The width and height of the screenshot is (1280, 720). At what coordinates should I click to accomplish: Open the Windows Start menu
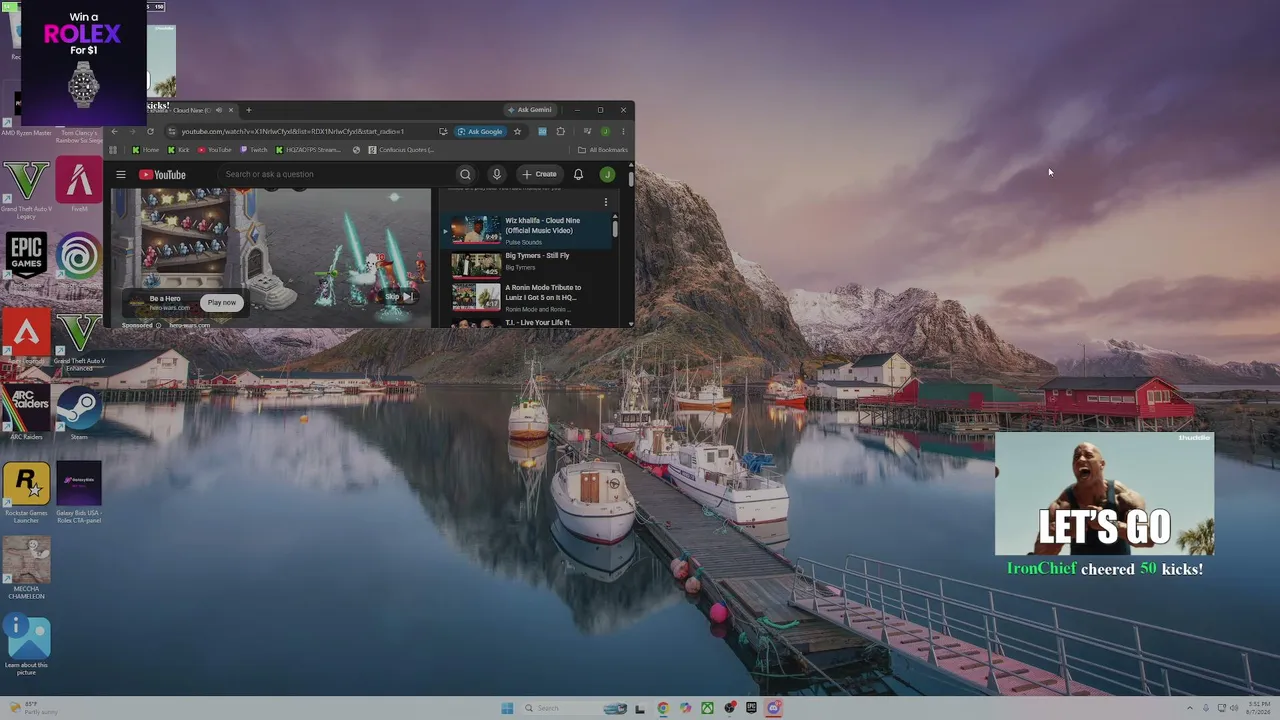(x=507, y=708)
